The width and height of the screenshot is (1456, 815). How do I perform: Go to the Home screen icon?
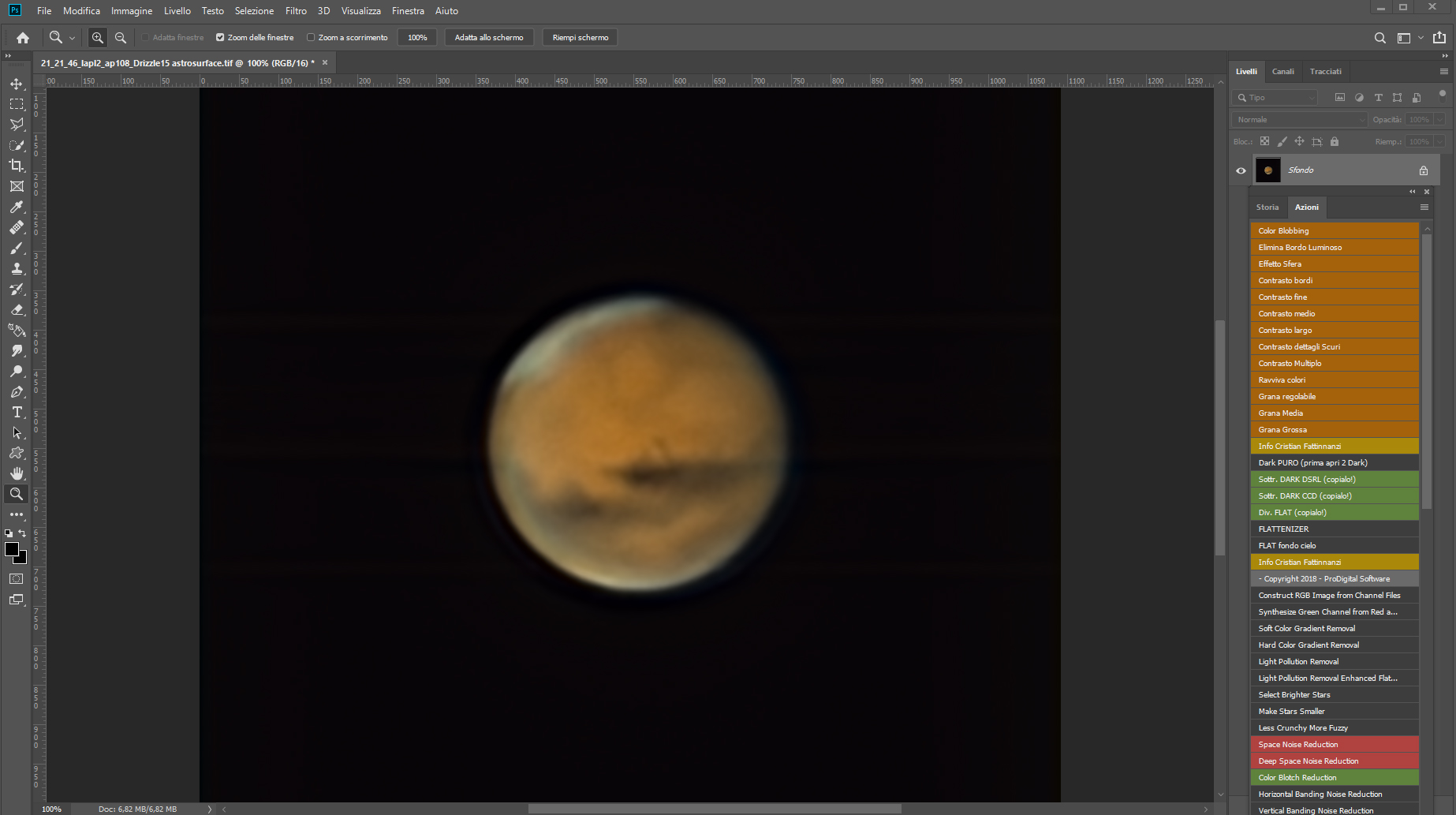[23, 37]
